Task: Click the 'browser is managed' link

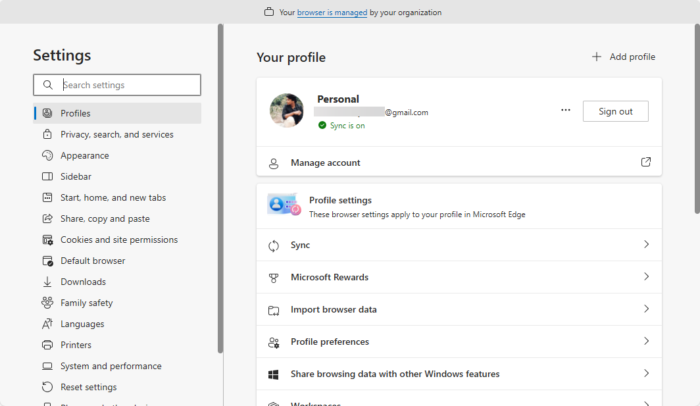Action: 330,13
